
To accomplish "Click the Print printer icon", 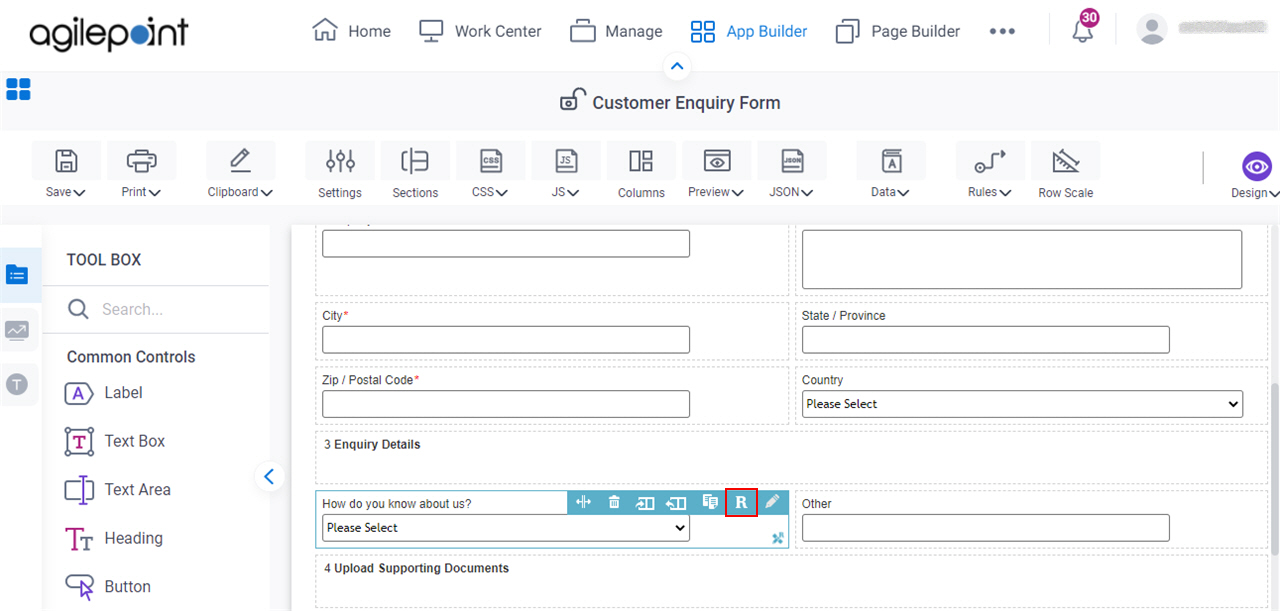I will coord(141,161).
